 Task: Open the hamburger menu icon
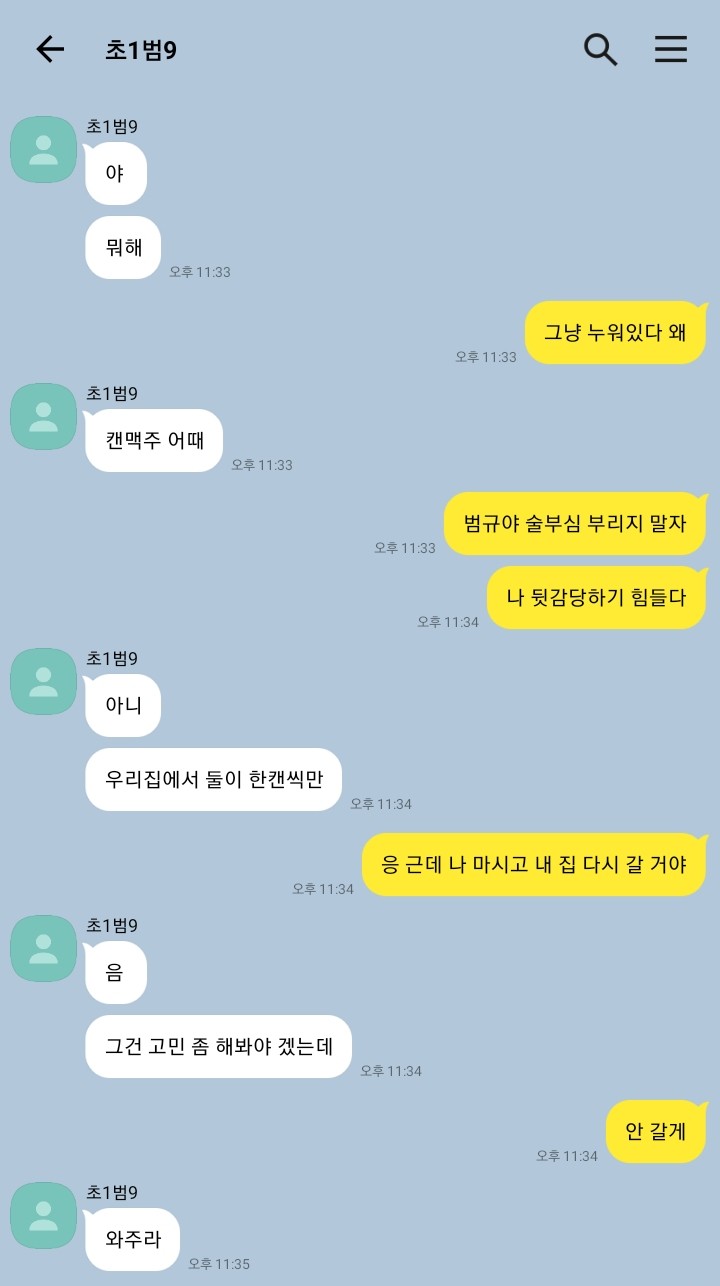tap(671, 49)
